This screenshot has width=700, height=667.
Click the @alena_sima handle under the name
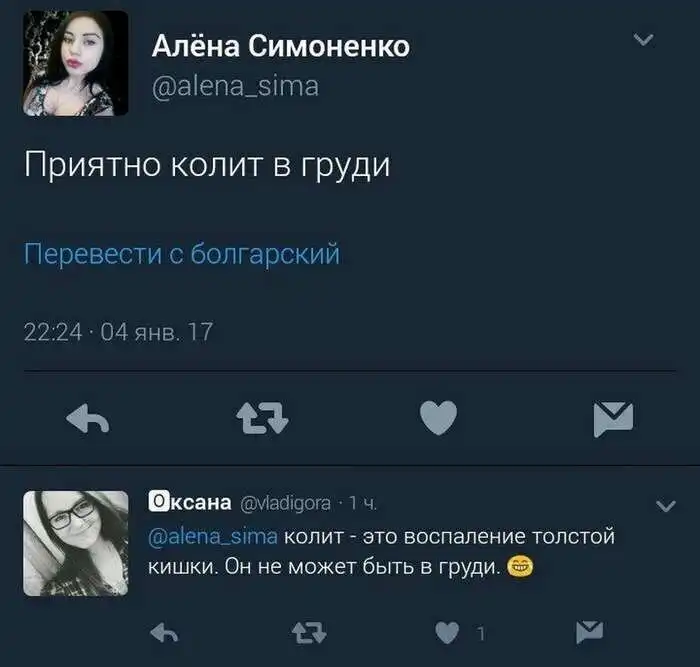tap(236, 87)
